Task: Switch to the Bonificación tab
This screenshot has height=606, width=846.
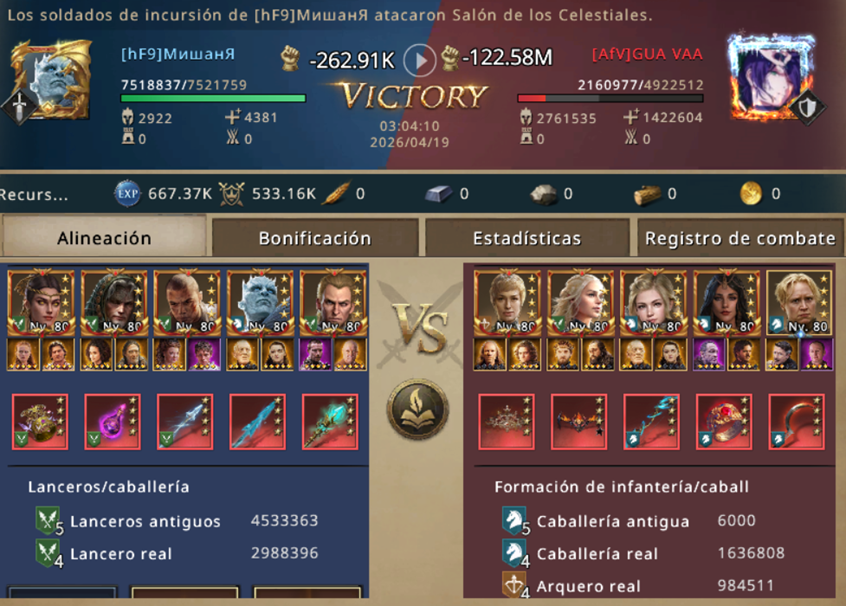Action: [x=315, y=237]
